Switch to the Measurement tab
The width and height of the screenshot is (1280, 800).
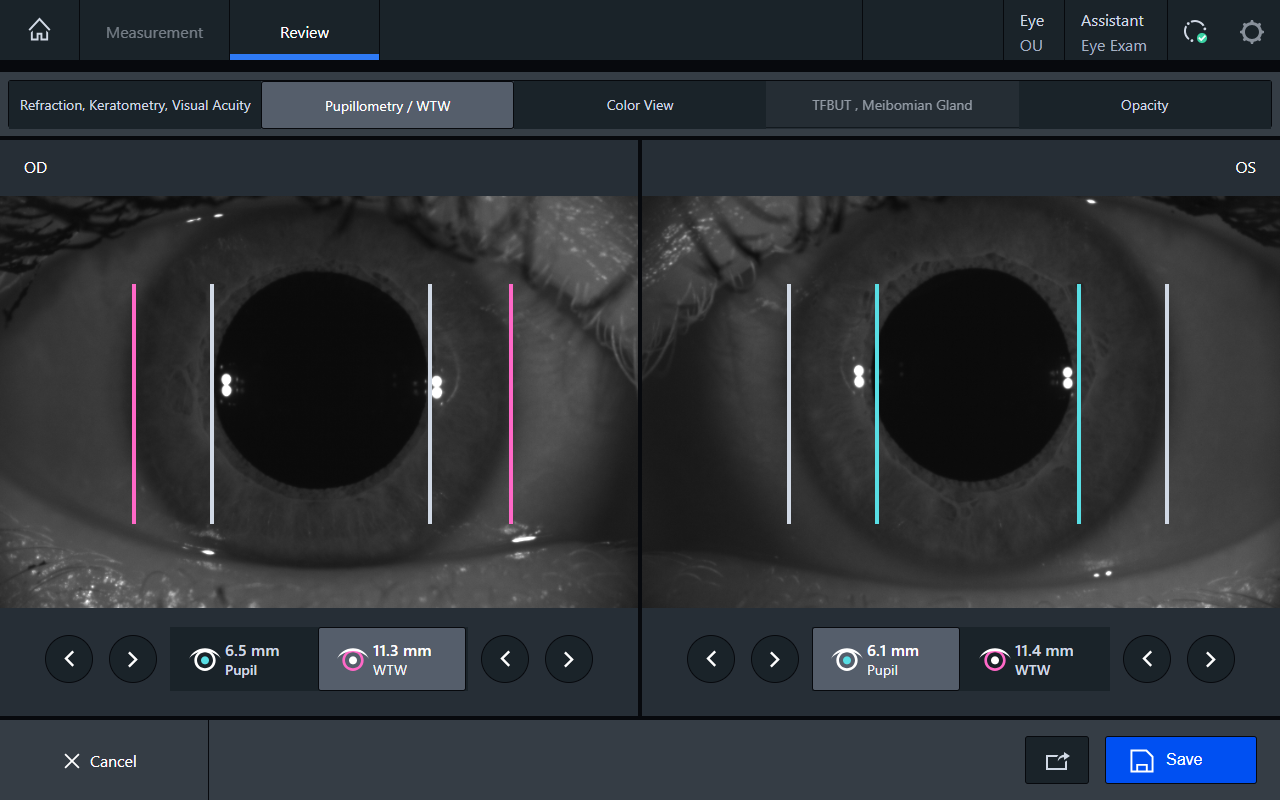tap(154, 32)
